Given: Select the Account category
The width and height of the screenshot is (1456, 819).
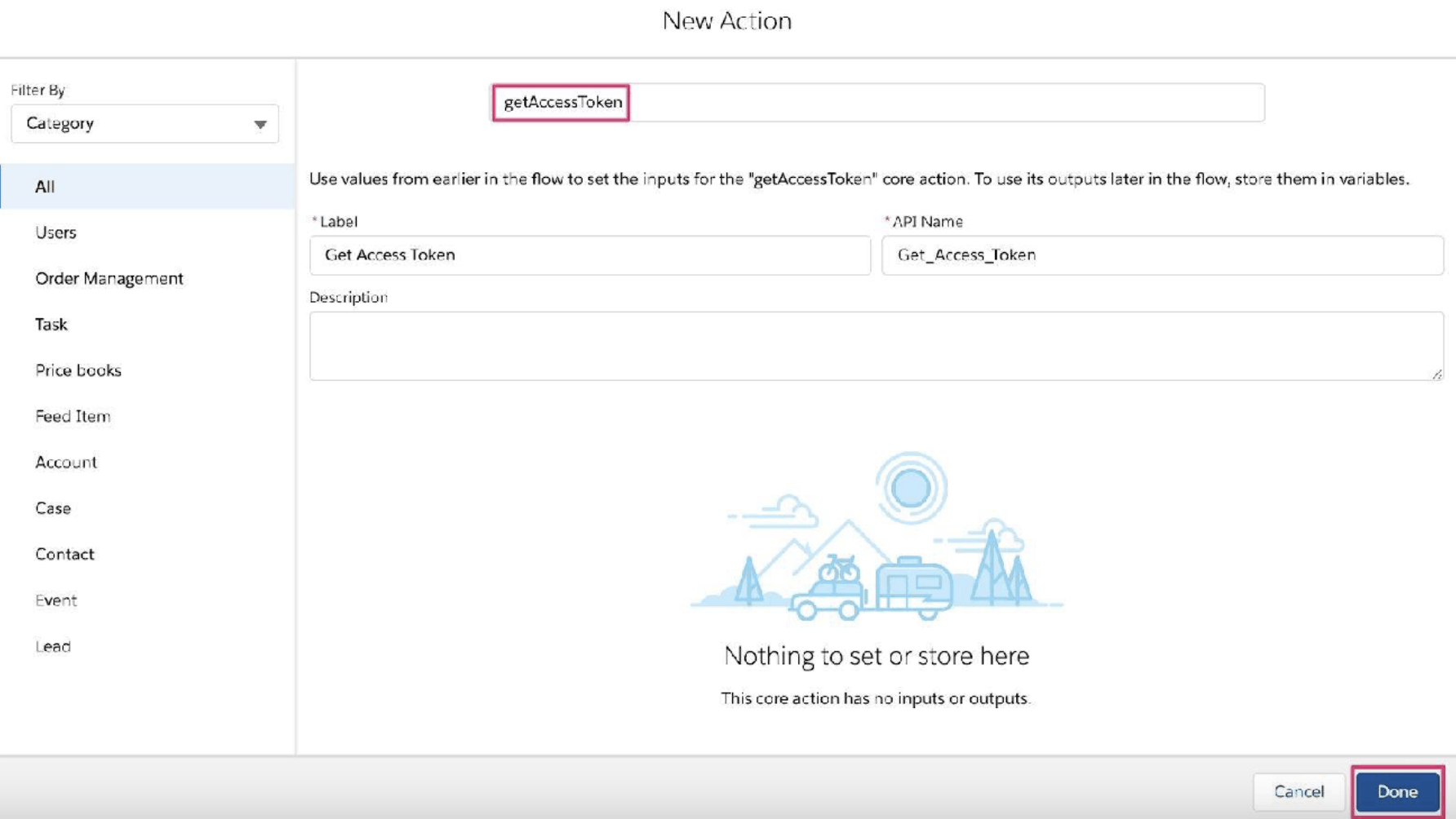Looking at the screenshot, I should tap(147, 462).
